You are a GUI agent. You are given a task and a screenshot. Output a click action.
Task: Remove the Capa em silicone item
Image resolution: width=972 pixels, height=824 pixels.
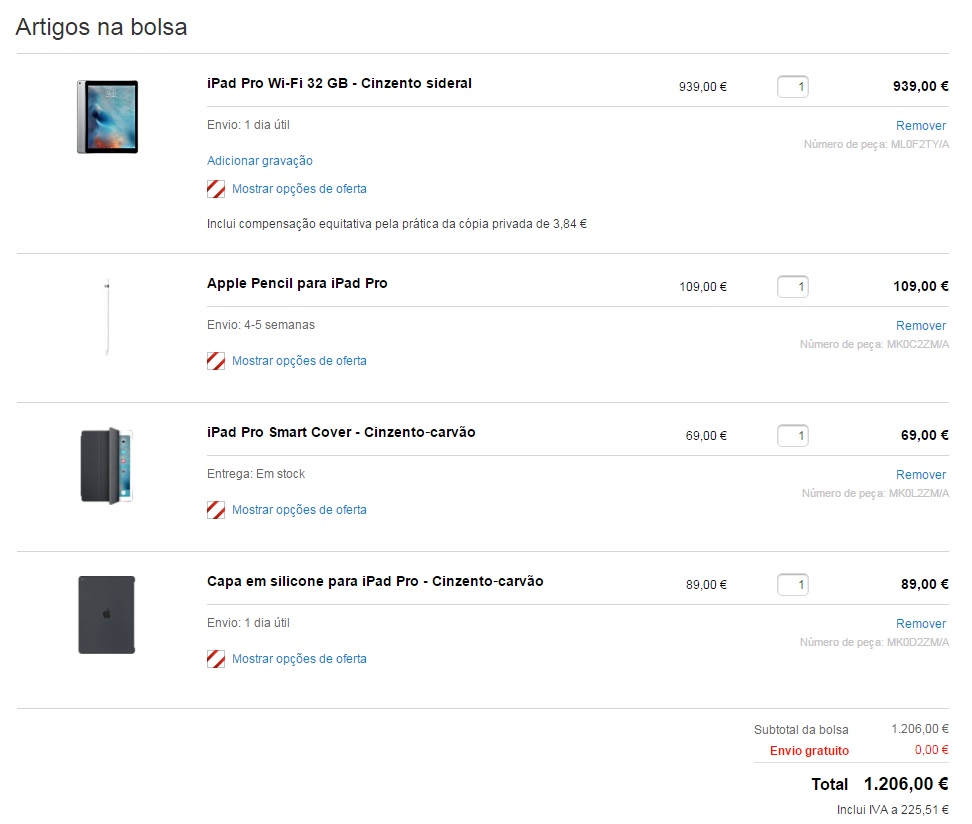click(921, 624)
